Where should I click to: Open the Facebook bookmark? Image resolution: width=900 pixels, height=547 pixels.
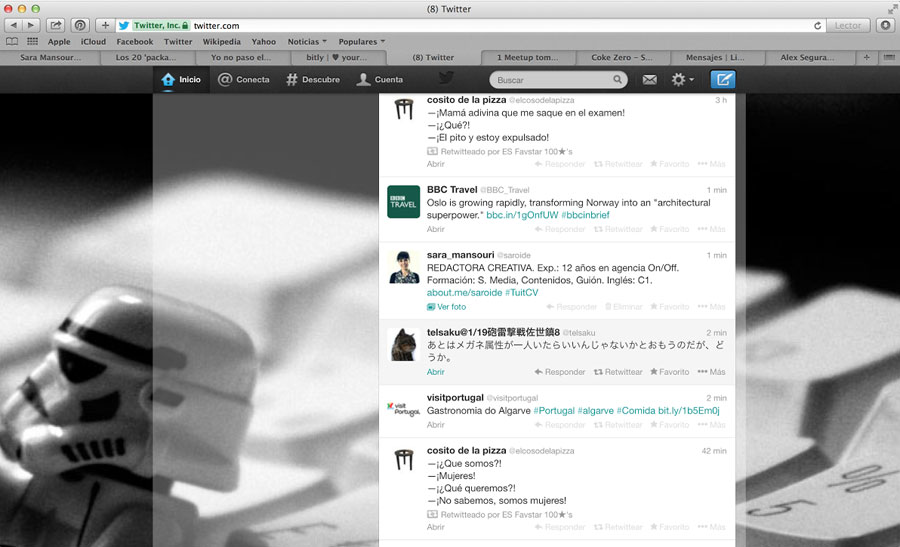pos(135,41)
